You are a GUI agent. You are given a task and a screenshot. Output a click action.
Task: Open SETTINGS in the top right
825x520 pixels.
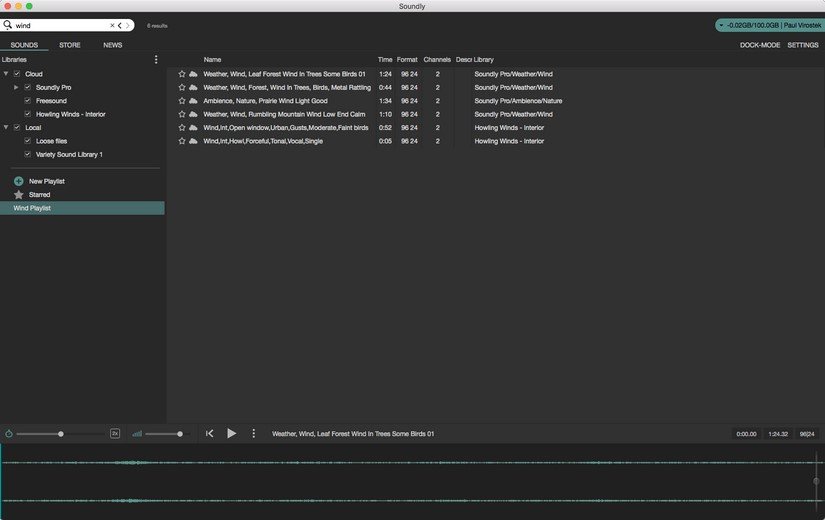point(803,45)
